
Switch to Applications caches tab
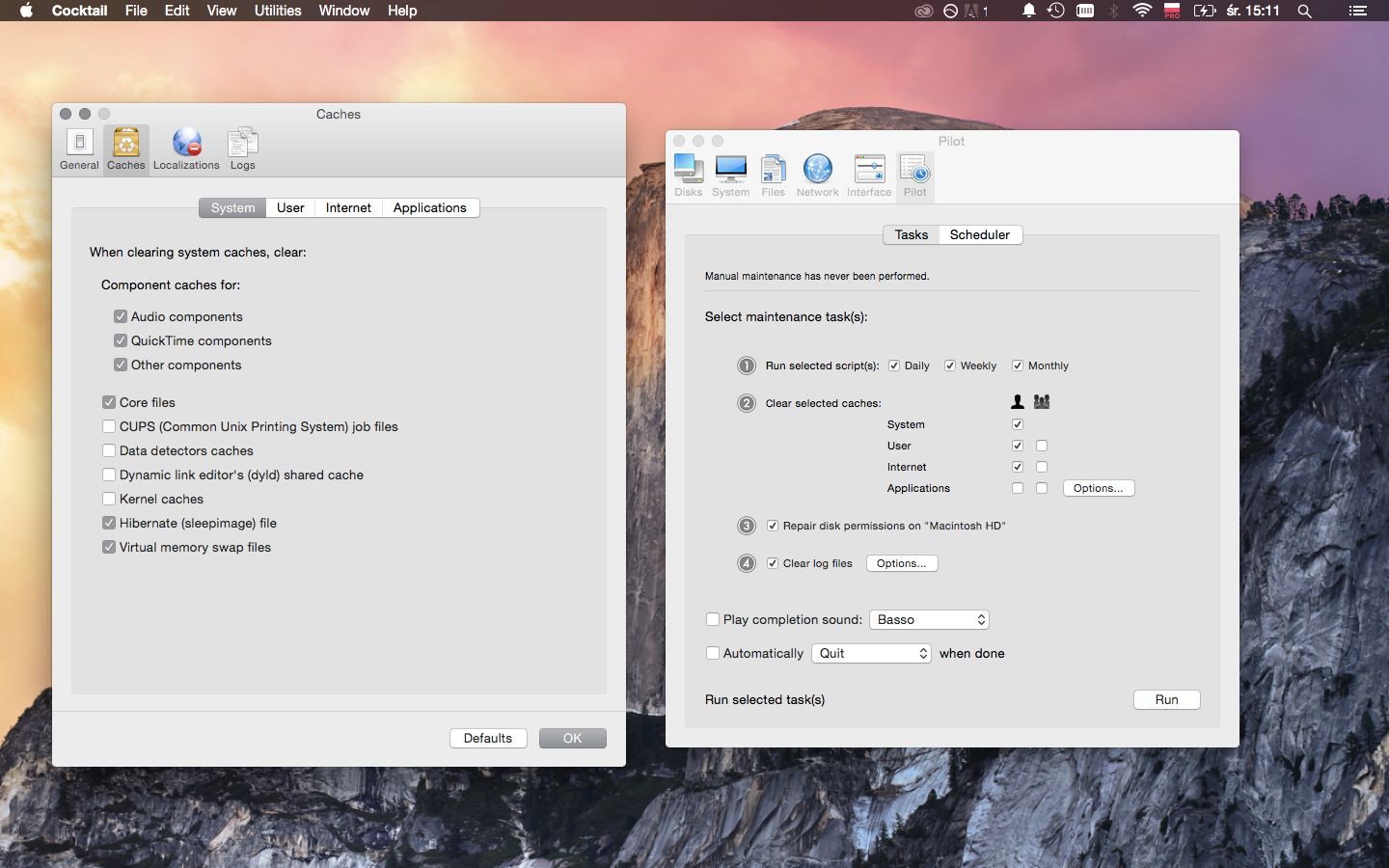(430, 207)
